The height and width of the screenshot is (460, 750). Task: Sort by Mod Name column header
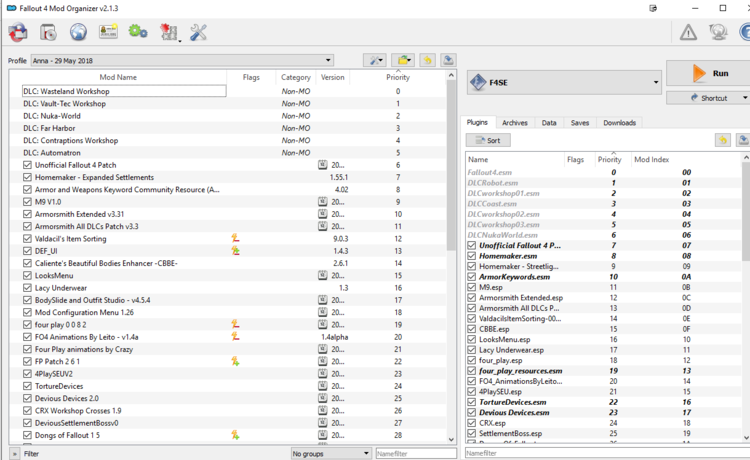[x=118, y=77]
